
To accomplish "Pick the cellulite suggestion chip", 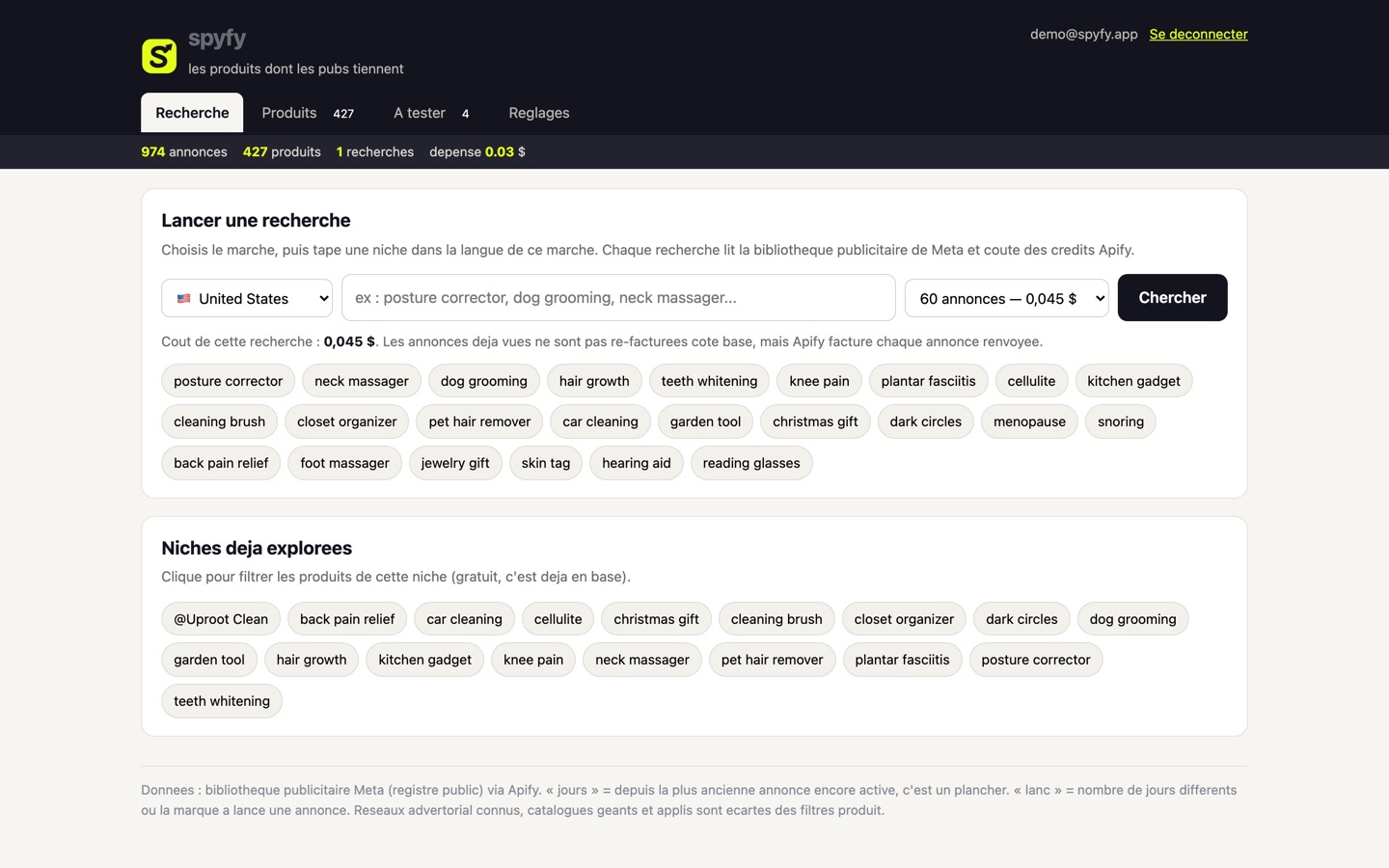I will pos(1031,381).
